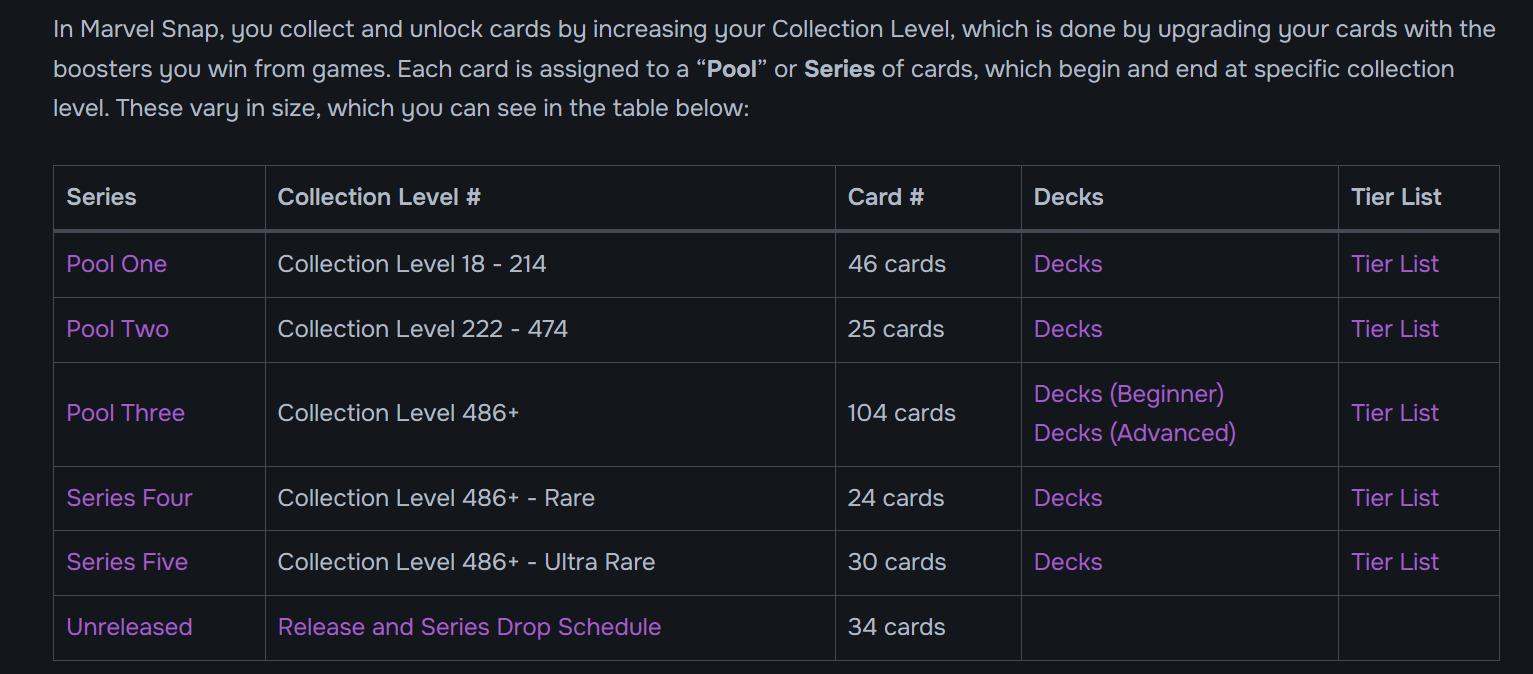This screenshot has height=674, width=1533.
Task: Open Decks (Beginner) for Pool Three
Action: click(x=1129, y=394)
